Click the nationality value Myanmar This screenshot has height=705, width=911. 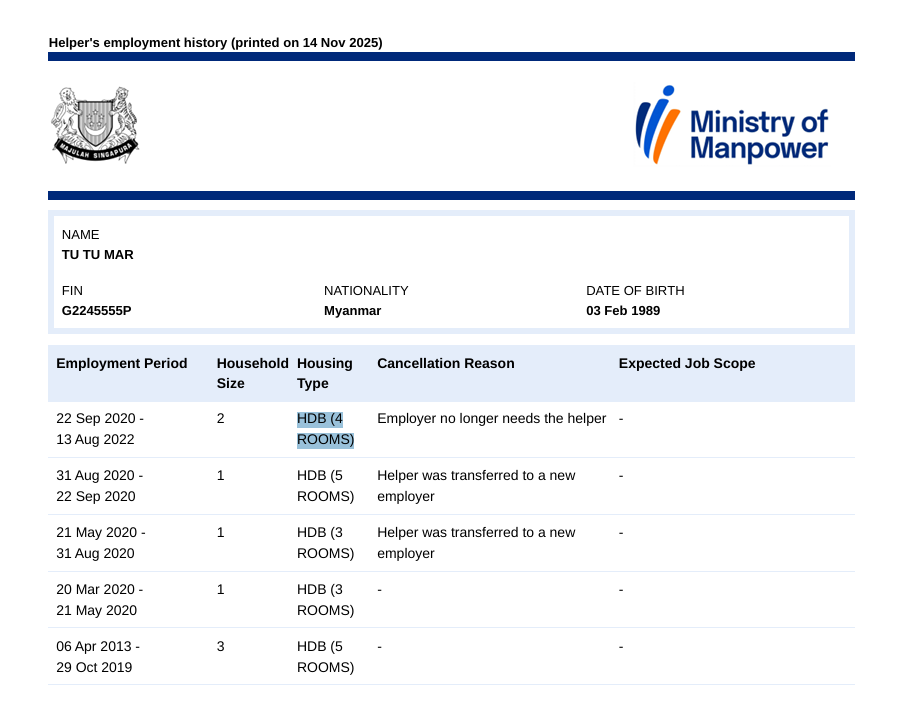click(x=352, y=311)
